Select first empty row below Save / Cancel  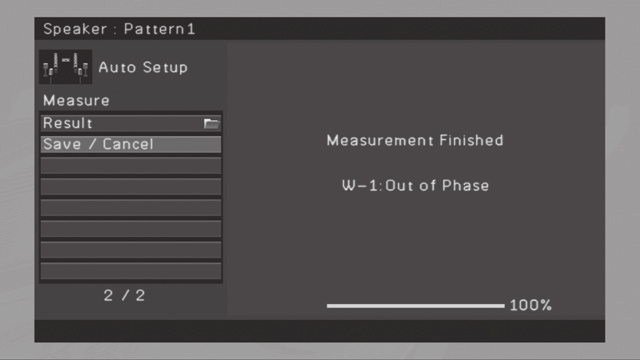[131, 166]
